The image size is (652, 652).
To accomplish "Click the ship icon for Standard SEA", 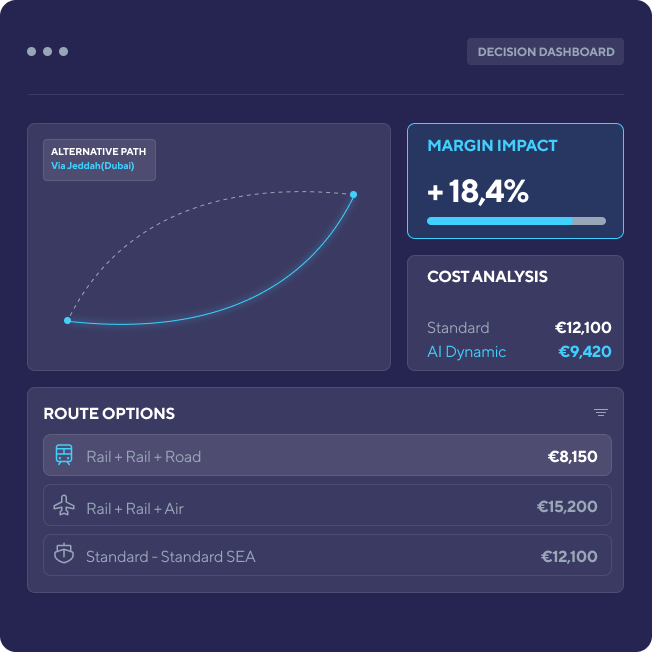I will [64, 555].
